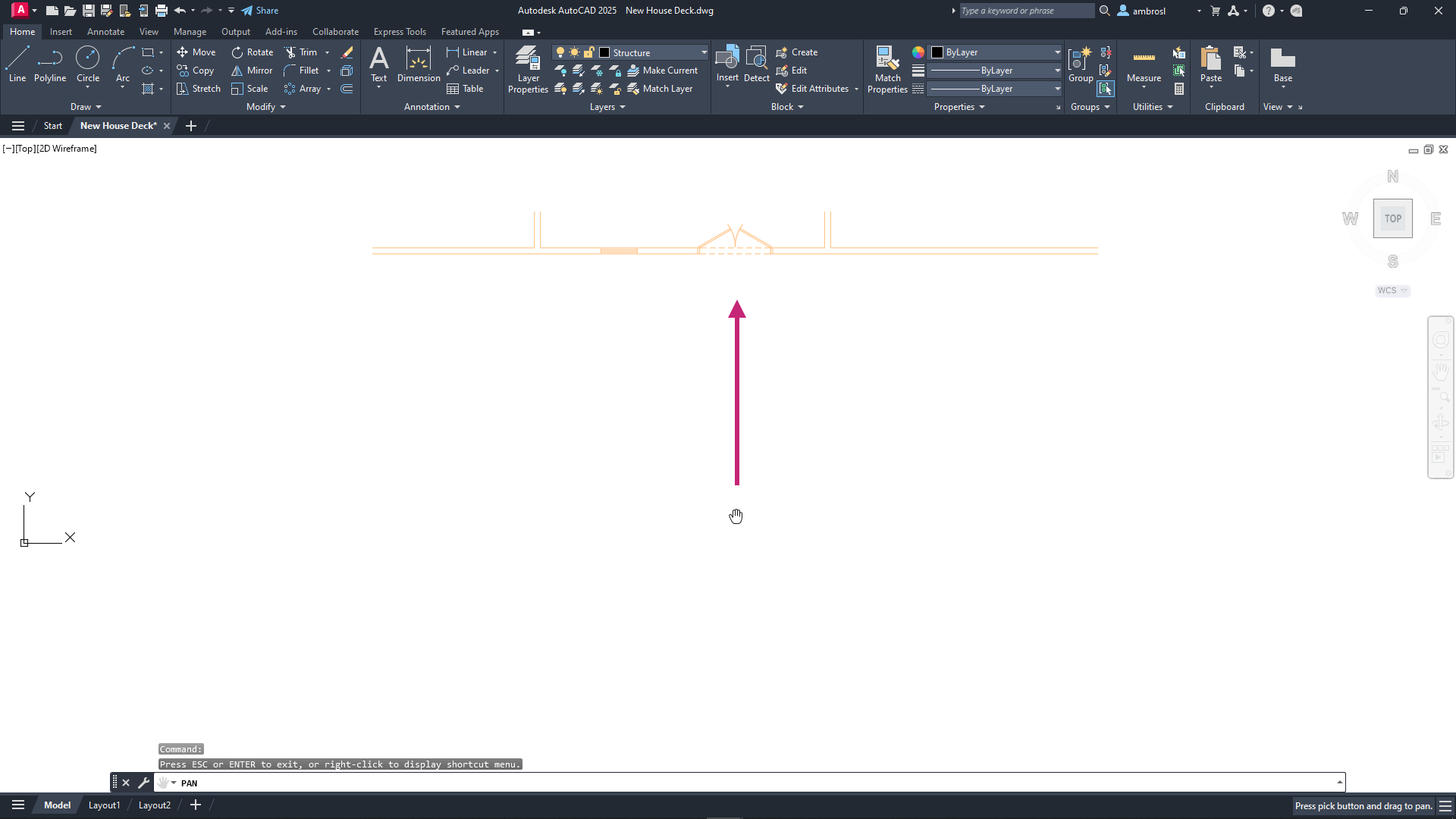Viewport: 1456px width, 819px height.
Task: Toggle layer freeze sun icon
Action: (574, 52)
